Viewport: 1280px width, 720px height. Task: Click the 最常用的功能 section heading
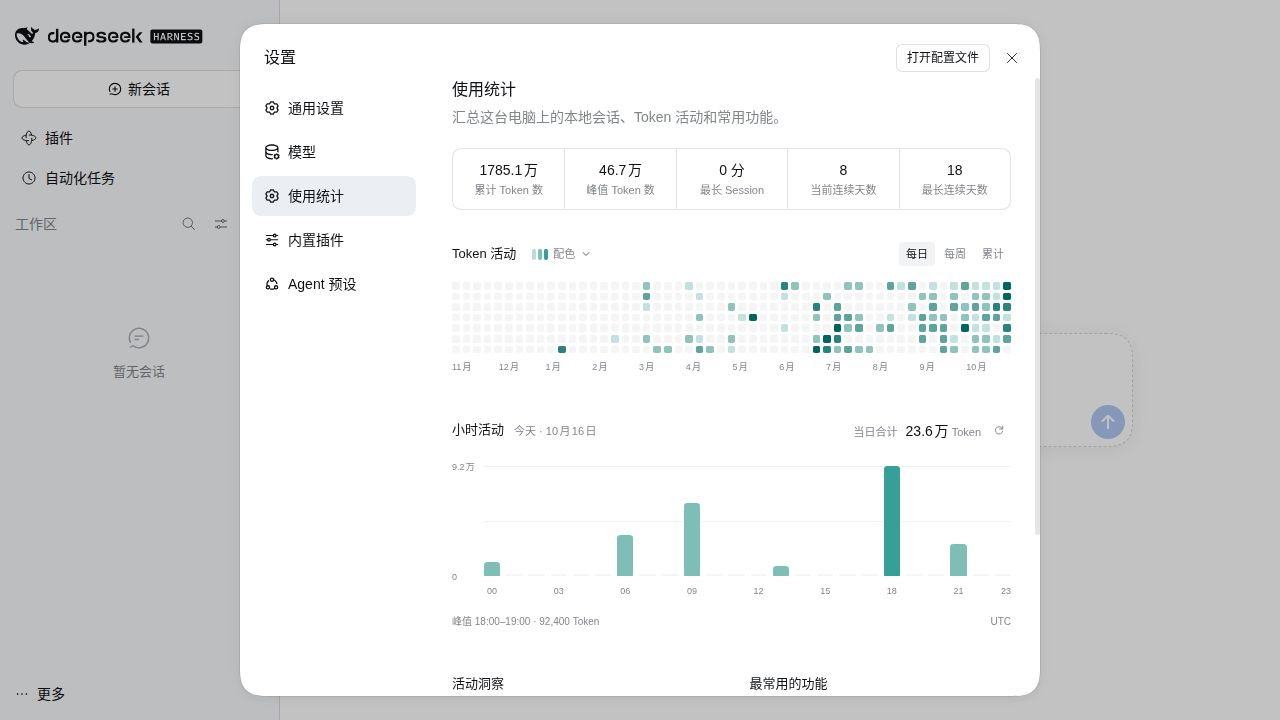788,684
